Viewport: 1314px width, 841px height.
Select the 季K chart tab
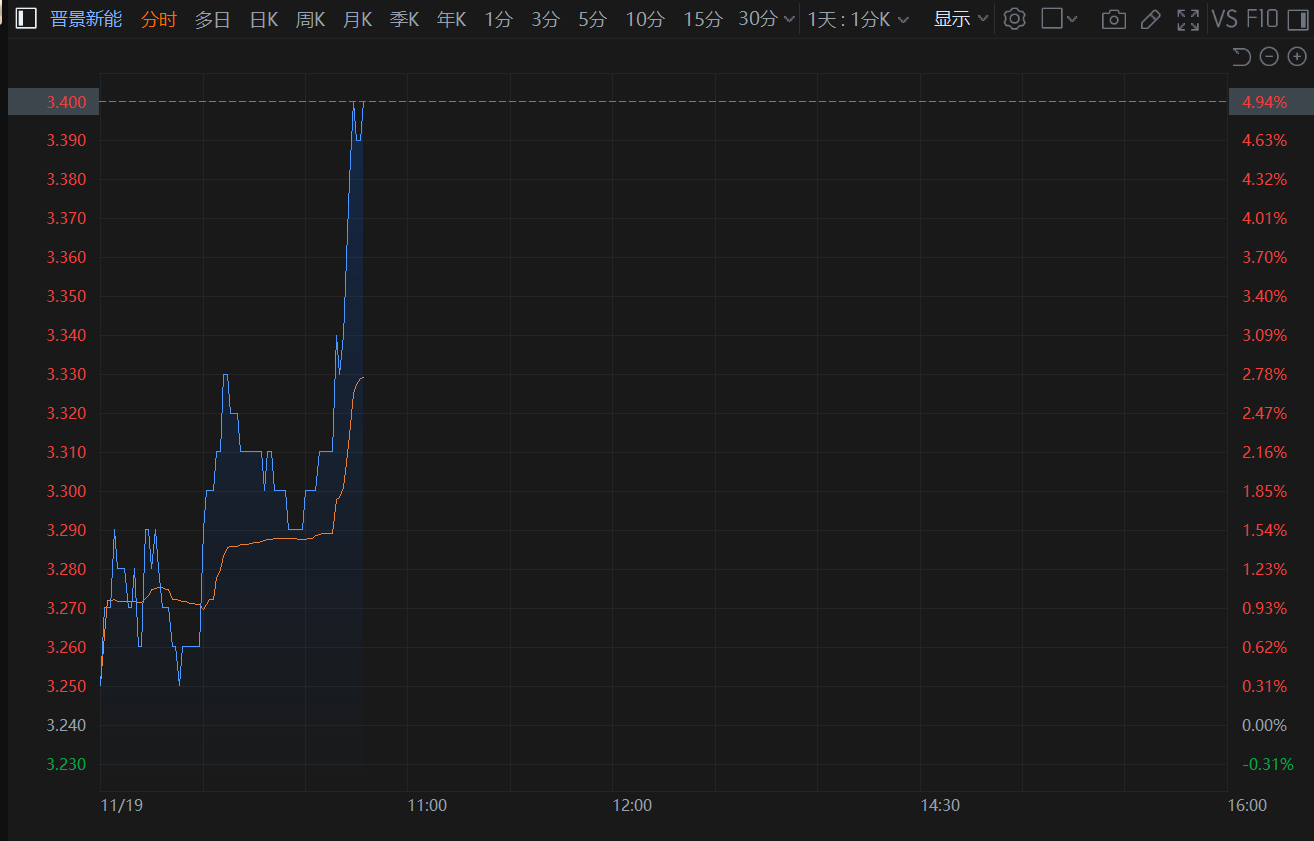coord(404,19)
